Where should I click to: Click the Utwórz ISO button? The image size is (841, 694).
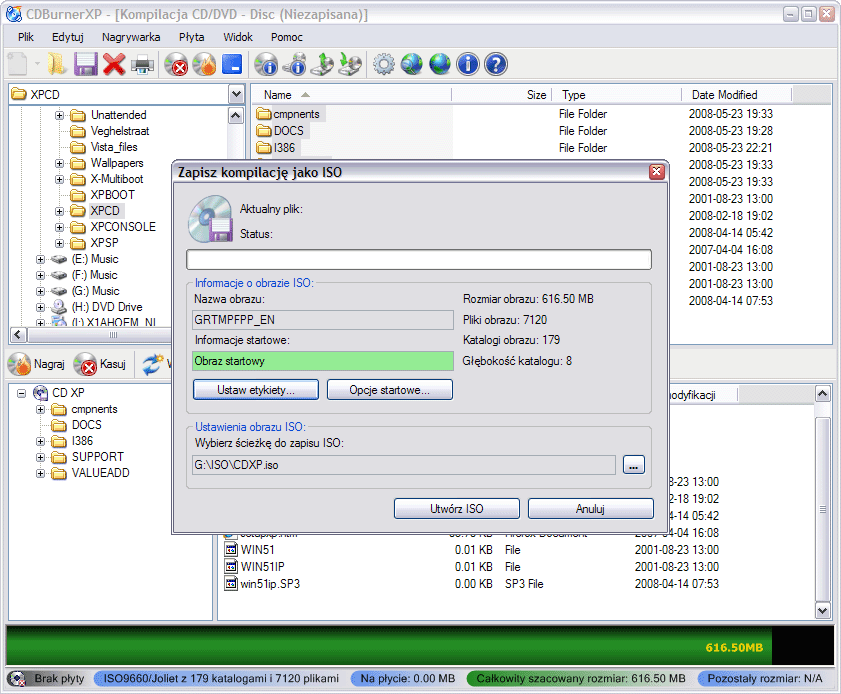pyautogui.click(x=456, y=508)
